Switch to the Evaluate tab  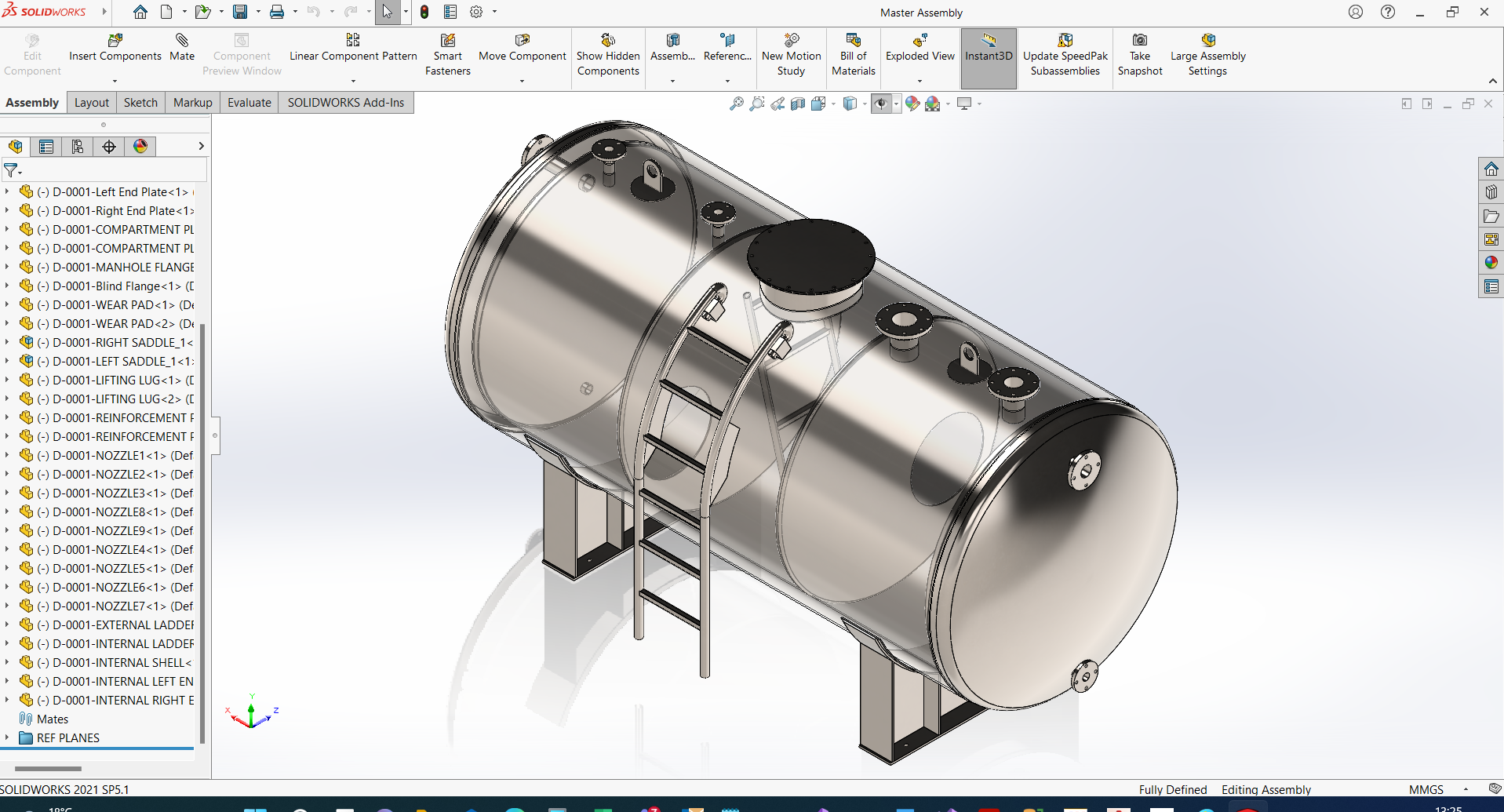coord(249,102)
